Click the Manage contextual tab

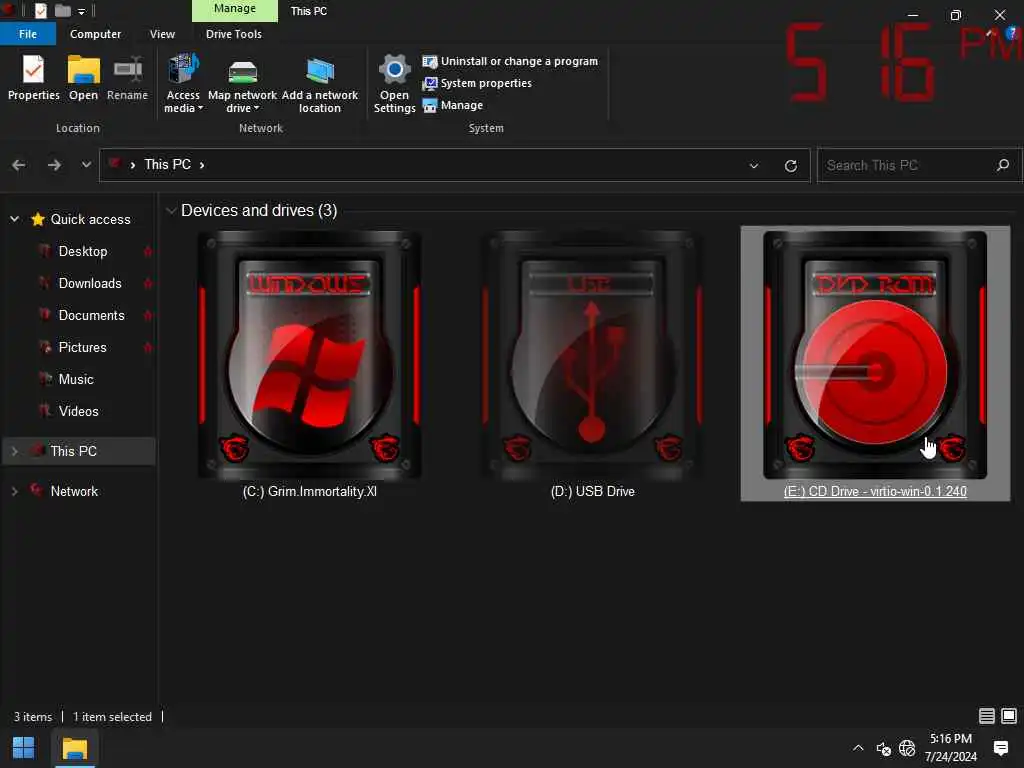(234, 9)
